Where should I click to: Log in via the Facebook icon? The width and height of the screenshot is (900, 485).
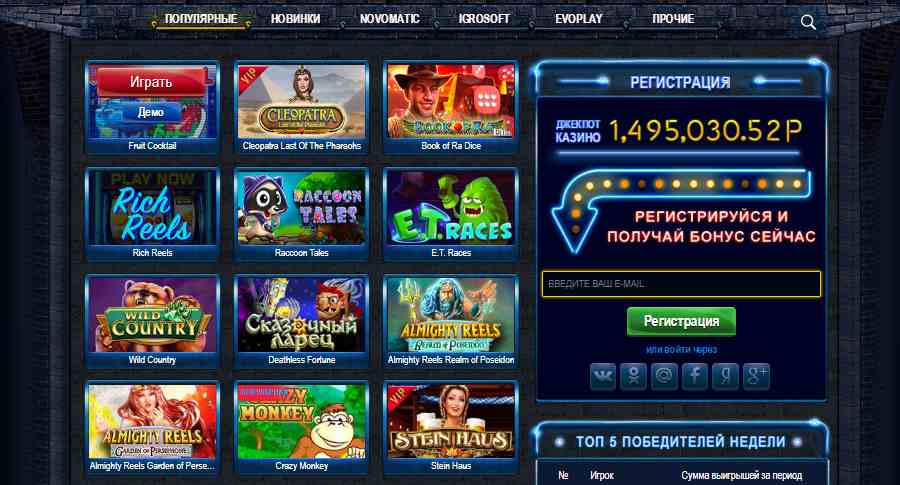695,377
